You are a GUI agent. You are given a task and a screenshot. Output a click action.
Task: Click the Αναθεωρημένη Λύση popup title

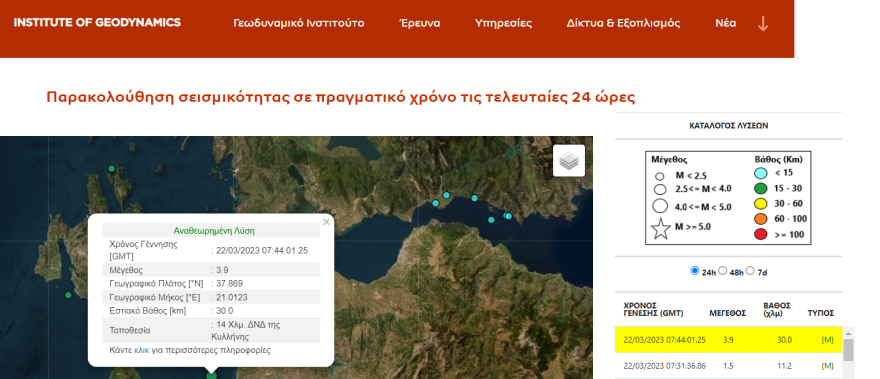pos(214,231)
